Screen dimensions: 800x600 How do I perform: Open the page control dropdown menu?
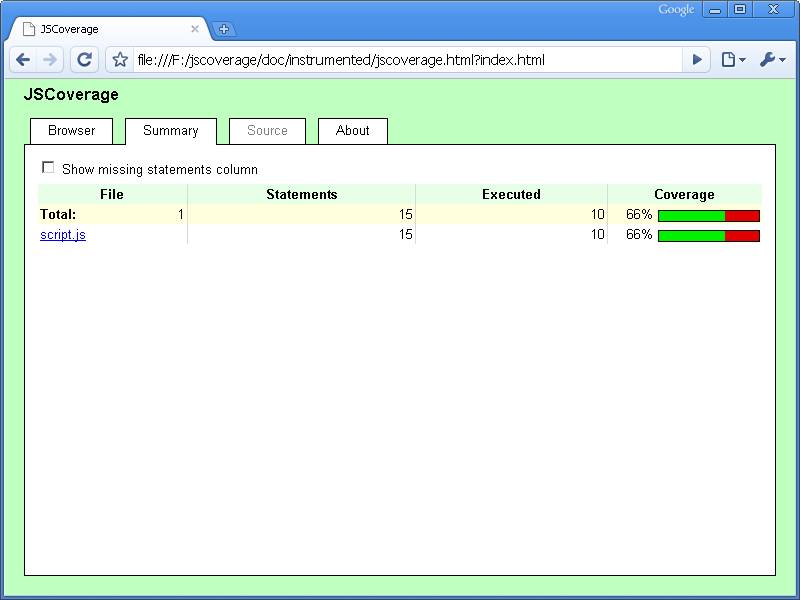[733, 60]
